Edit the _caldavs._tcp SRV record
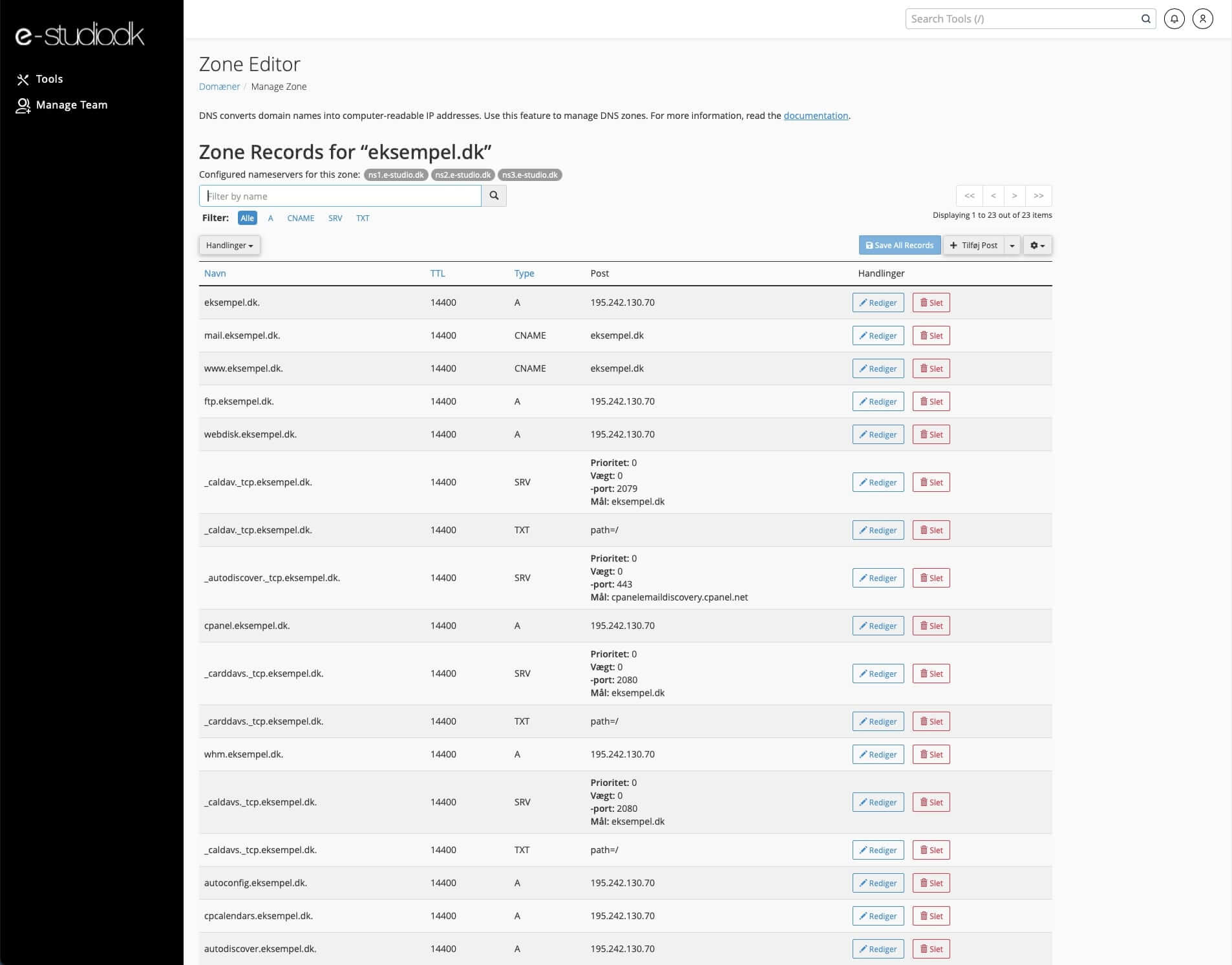 (x=878, y=802)
